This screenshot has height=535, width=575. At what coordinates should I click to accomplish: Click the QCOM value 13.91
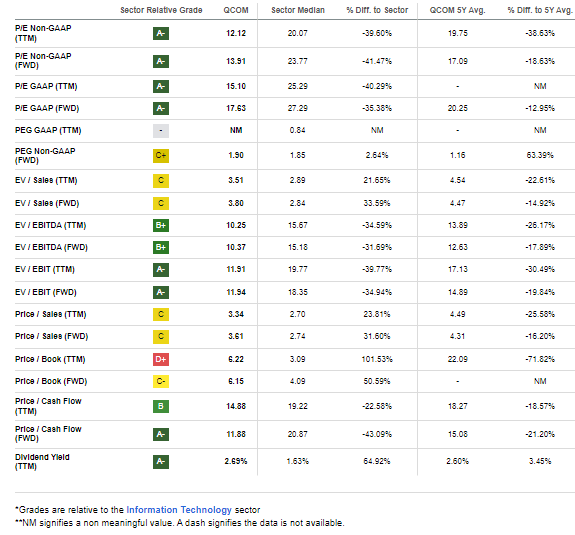(x=236, y=61)
